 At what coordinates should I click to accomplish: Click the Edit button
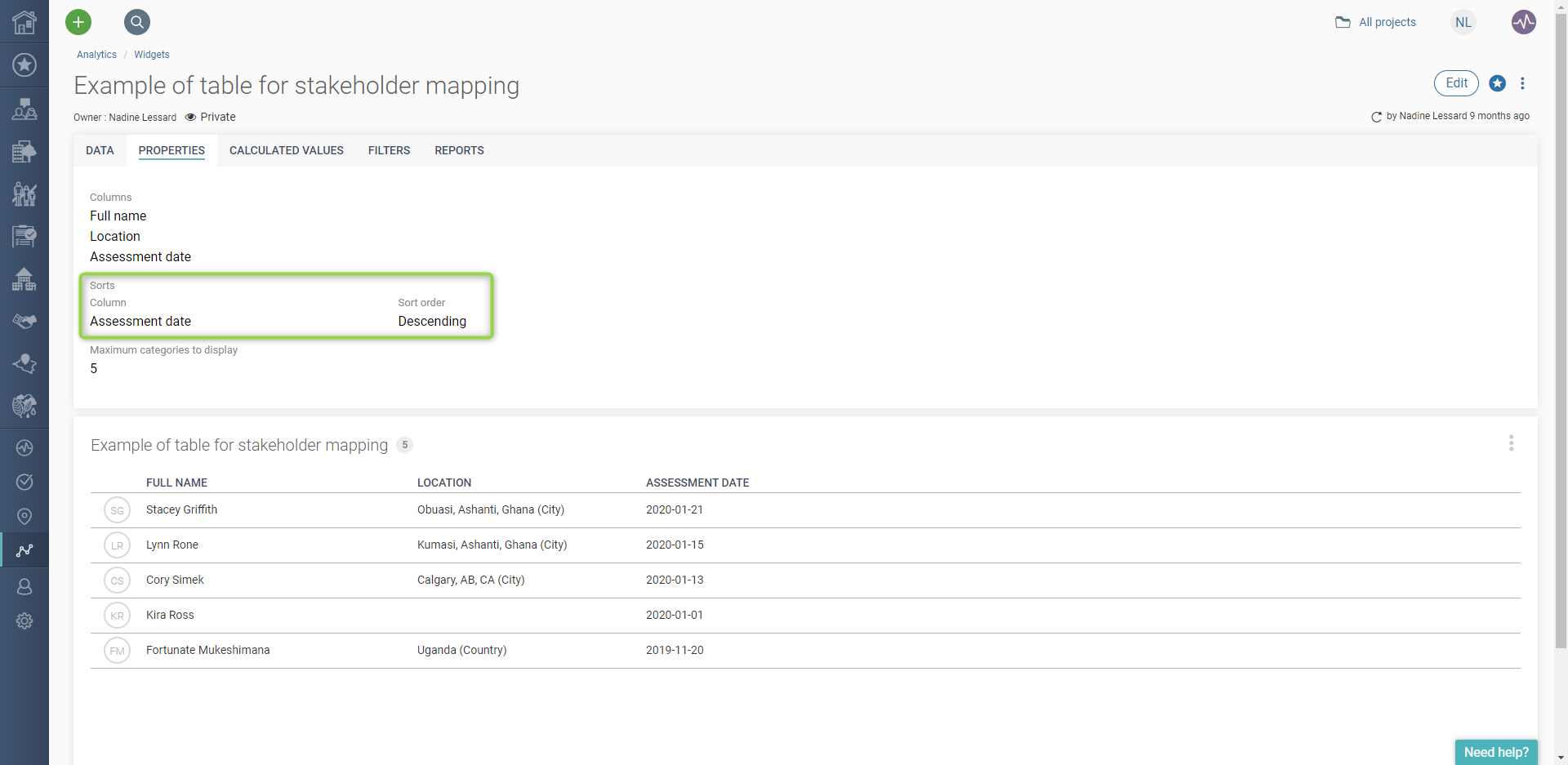1457,83
